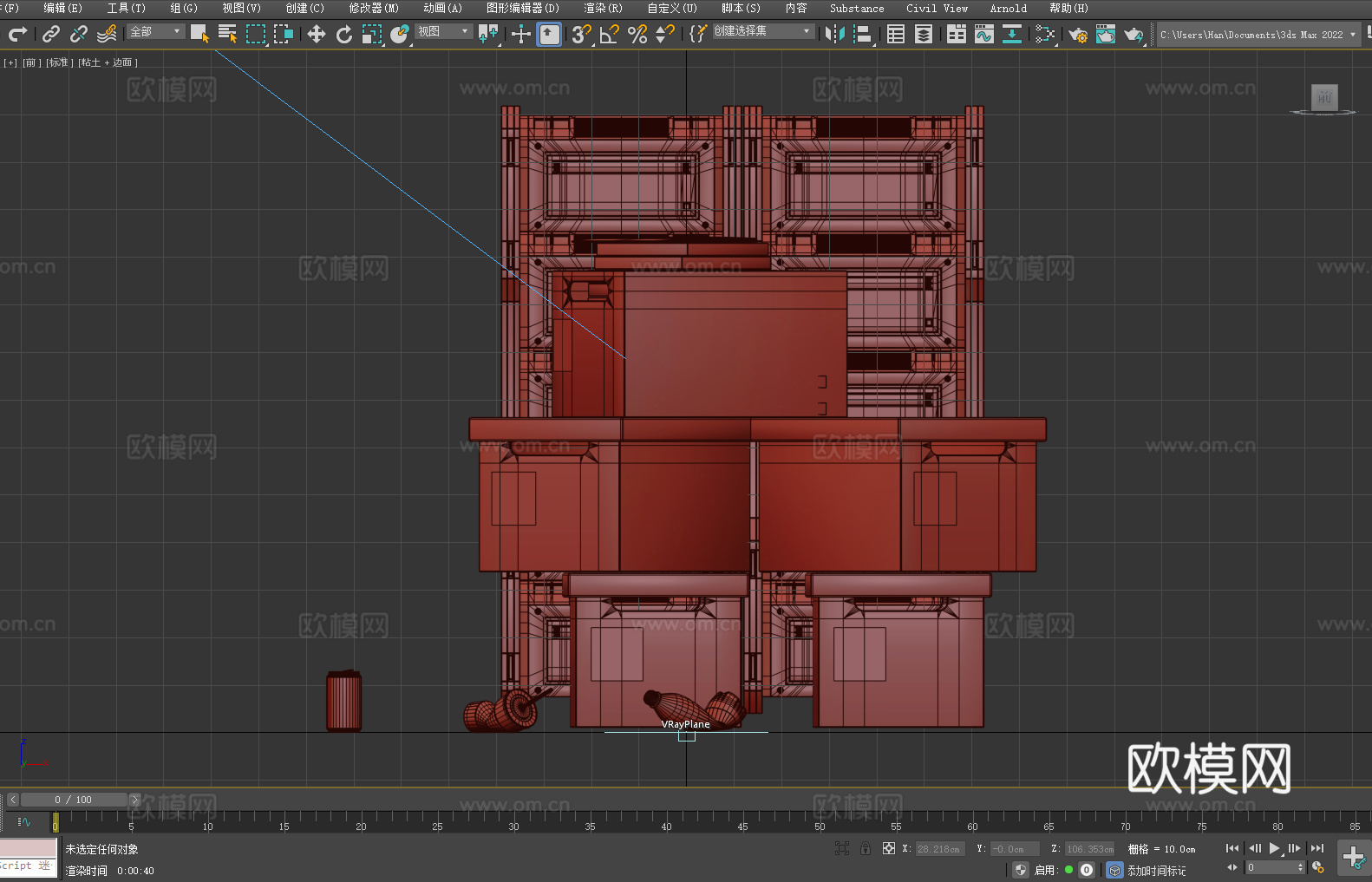The width and height of the screenshot is (1372, 882).
Task: Open the 渲染(R) menu
Action: [x=603, y=8]
